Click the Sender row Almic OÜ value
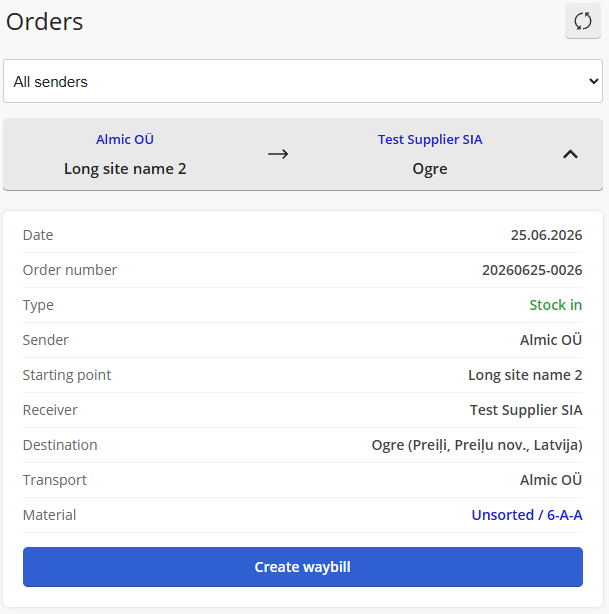Screen dimensions: 609x614 click(x=551, y=340)
